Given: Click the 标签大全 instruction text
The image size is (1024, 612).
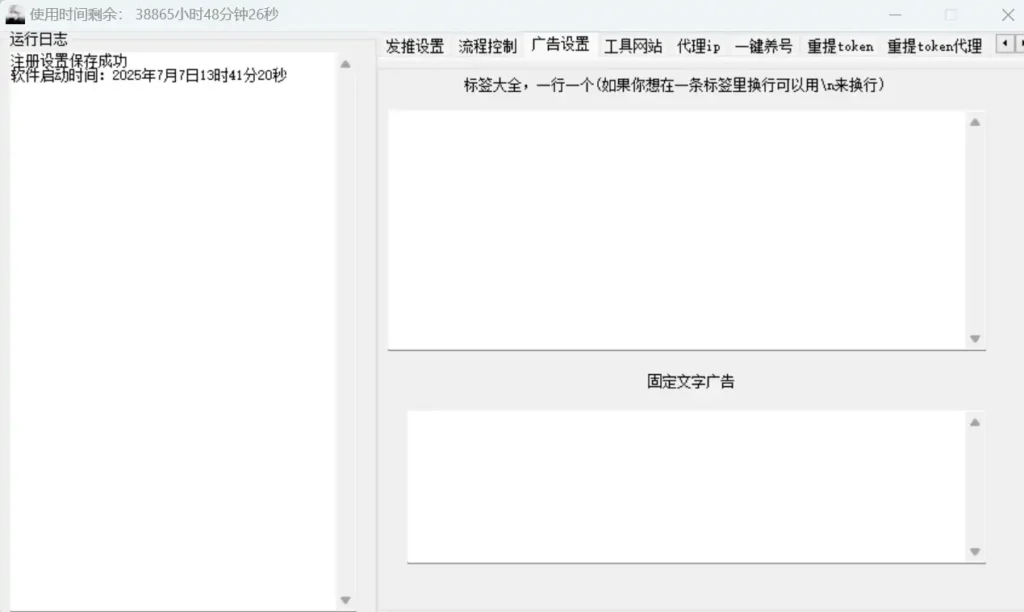Looking at the screenshot, I should click(675, 86).
